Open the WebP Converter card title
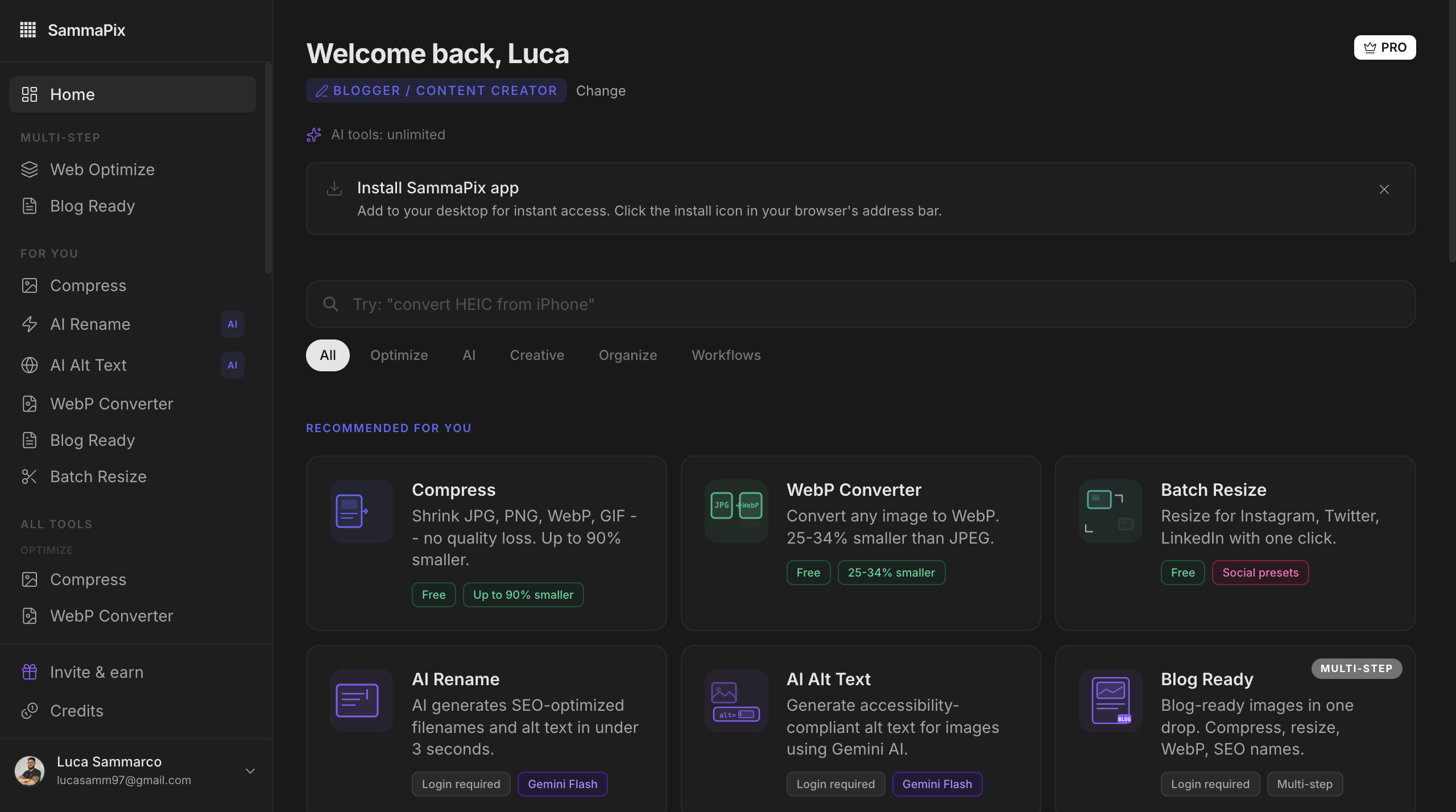1456x812 pixels. point(854,490)
